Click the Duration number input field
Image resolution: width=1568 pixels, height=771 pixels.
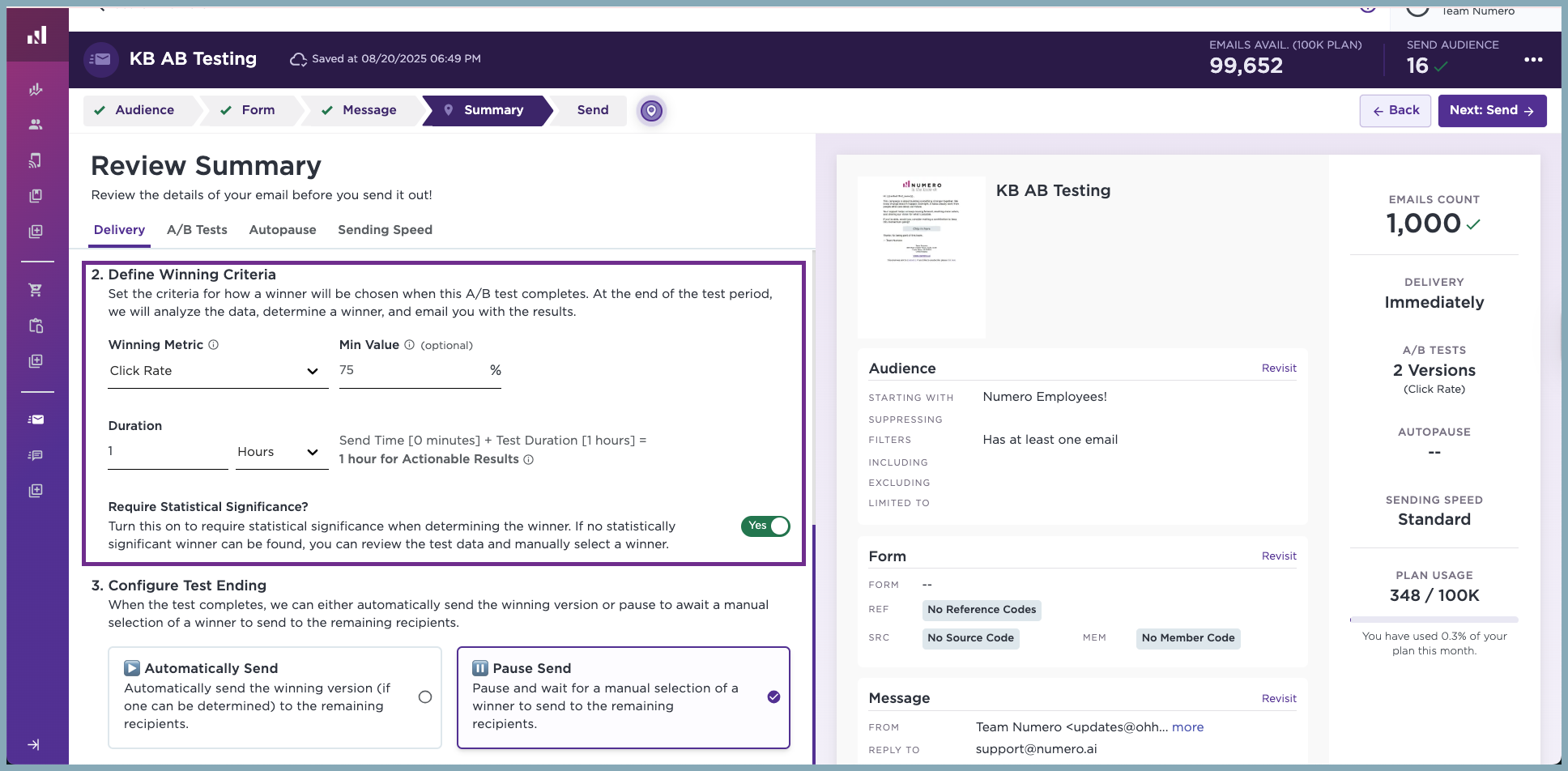tap(168, 452)
